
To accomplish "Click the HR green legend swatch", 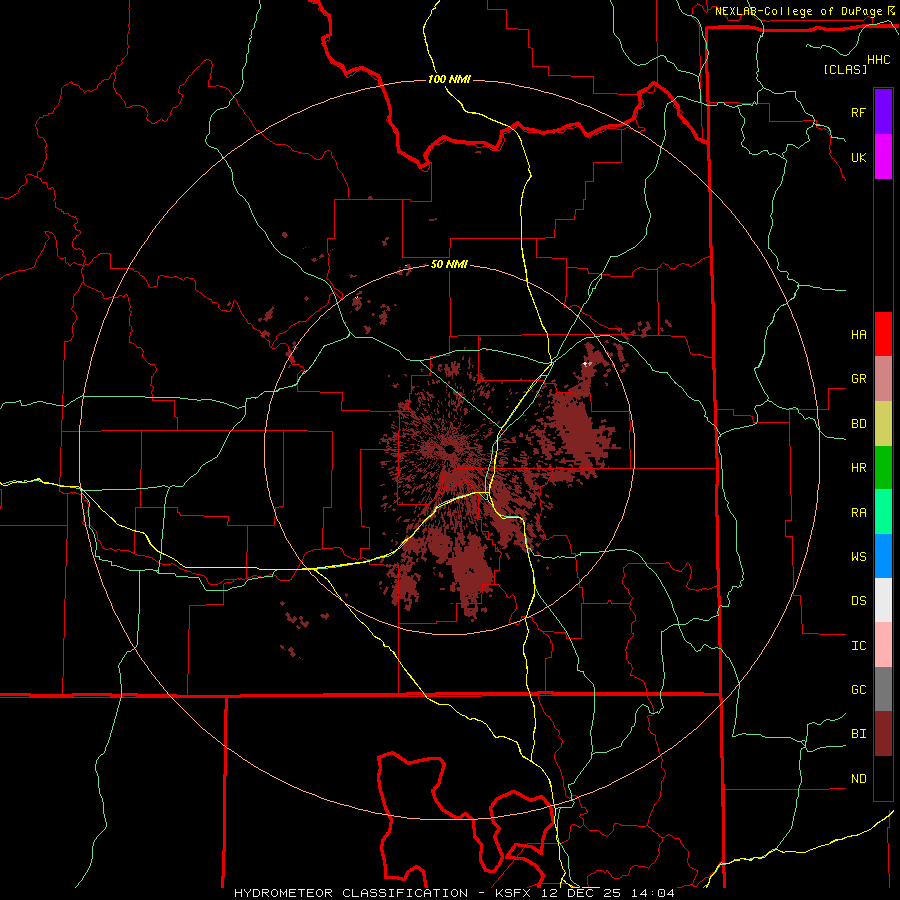I will 883,468.
